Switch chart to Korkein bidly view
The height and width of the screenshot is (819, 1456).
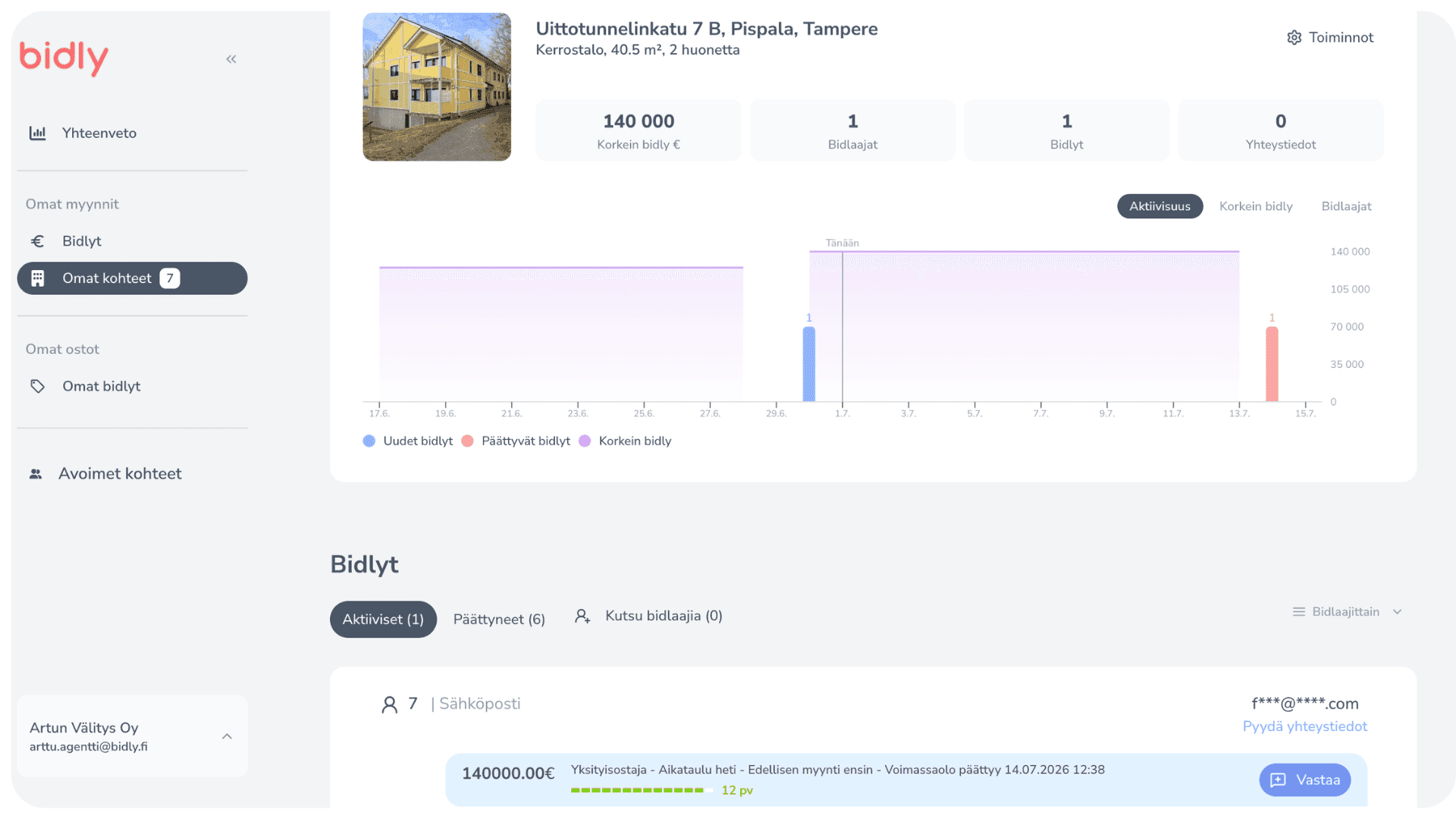tap(1255, 206)
